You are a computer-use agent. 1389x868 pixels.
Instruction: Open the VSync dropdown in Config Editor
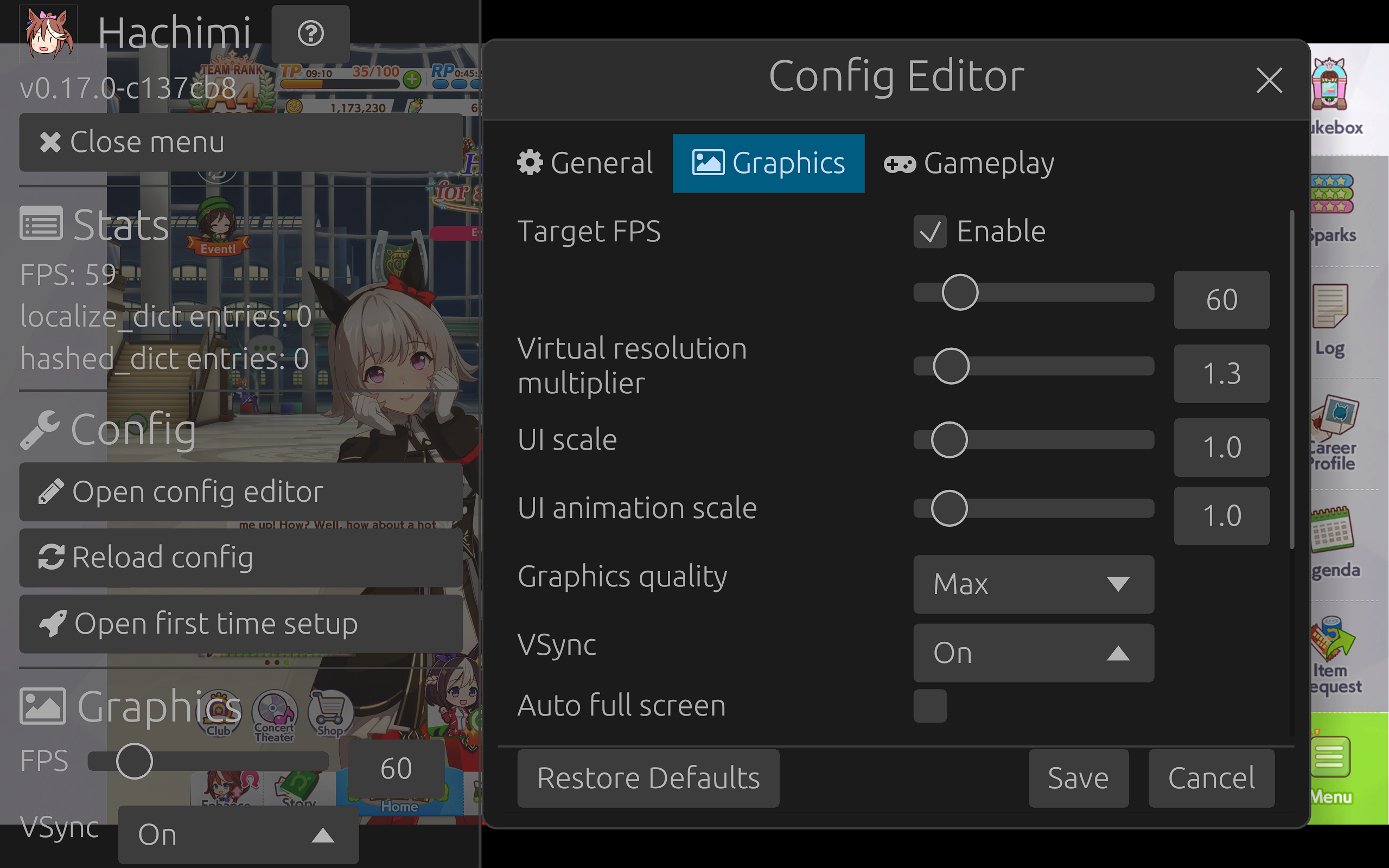coord(1033,653)
